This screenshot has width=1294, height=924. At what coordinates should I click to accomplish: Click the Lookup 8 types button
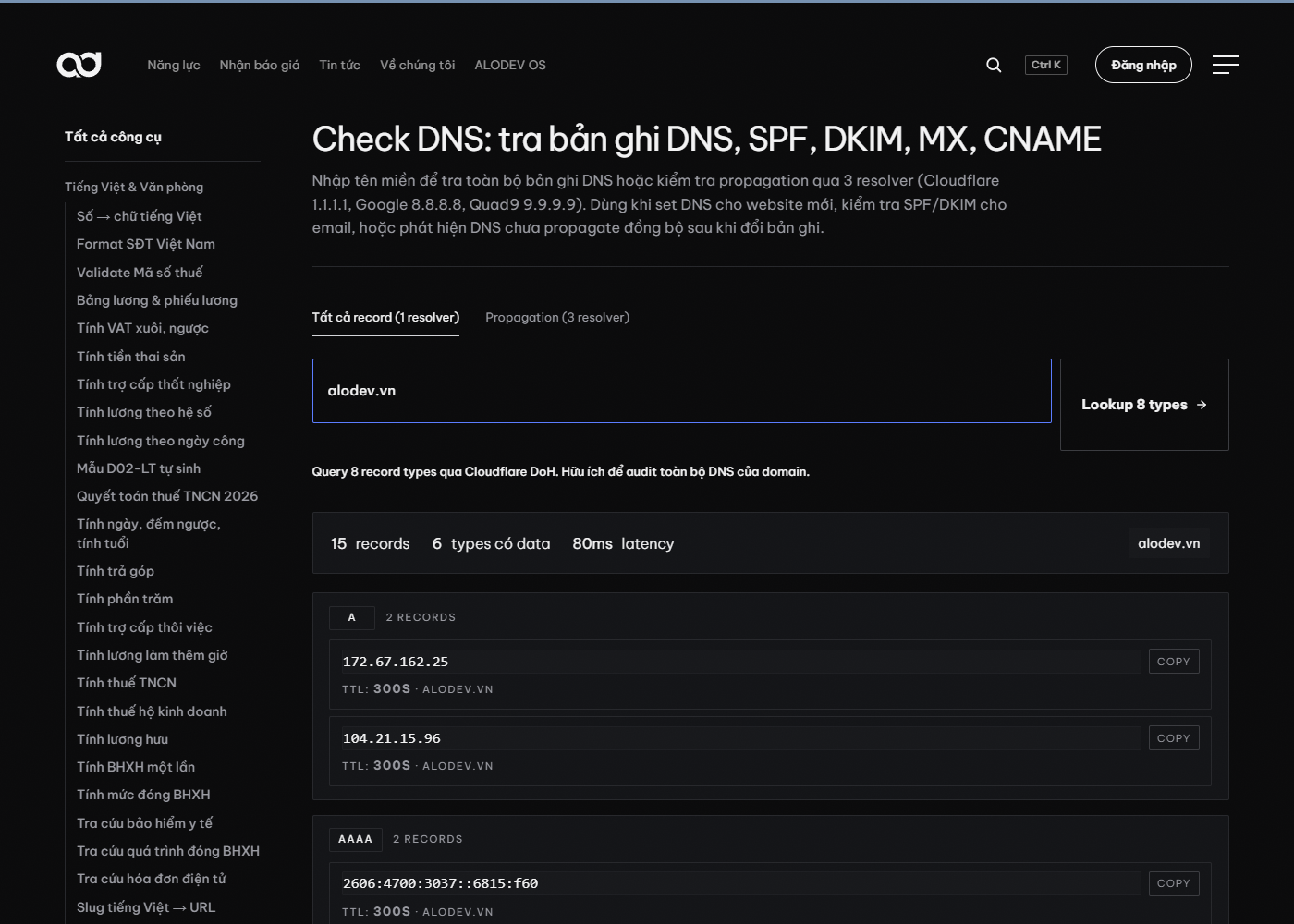click(1144, 405)
